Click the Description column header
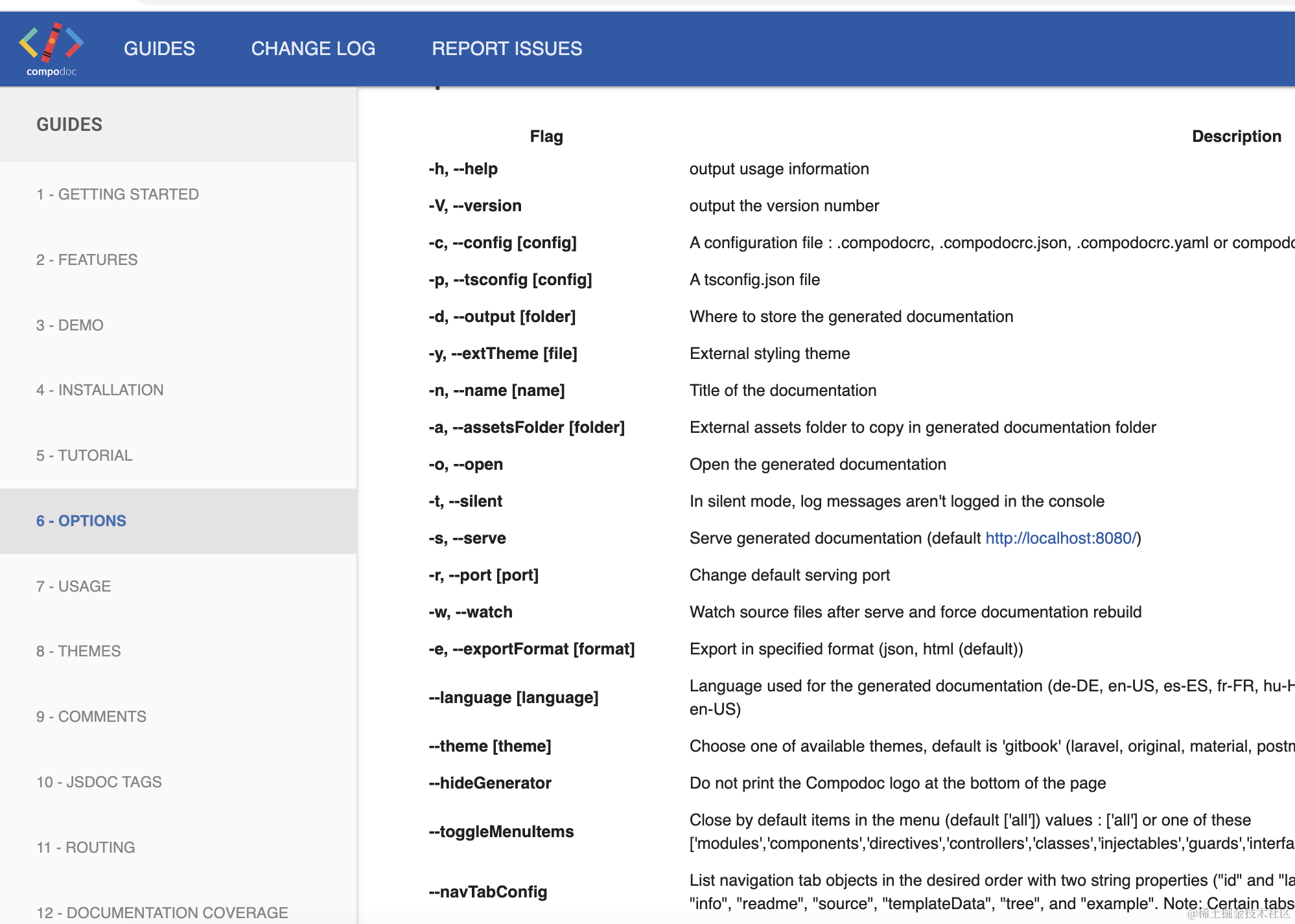 1236,137
